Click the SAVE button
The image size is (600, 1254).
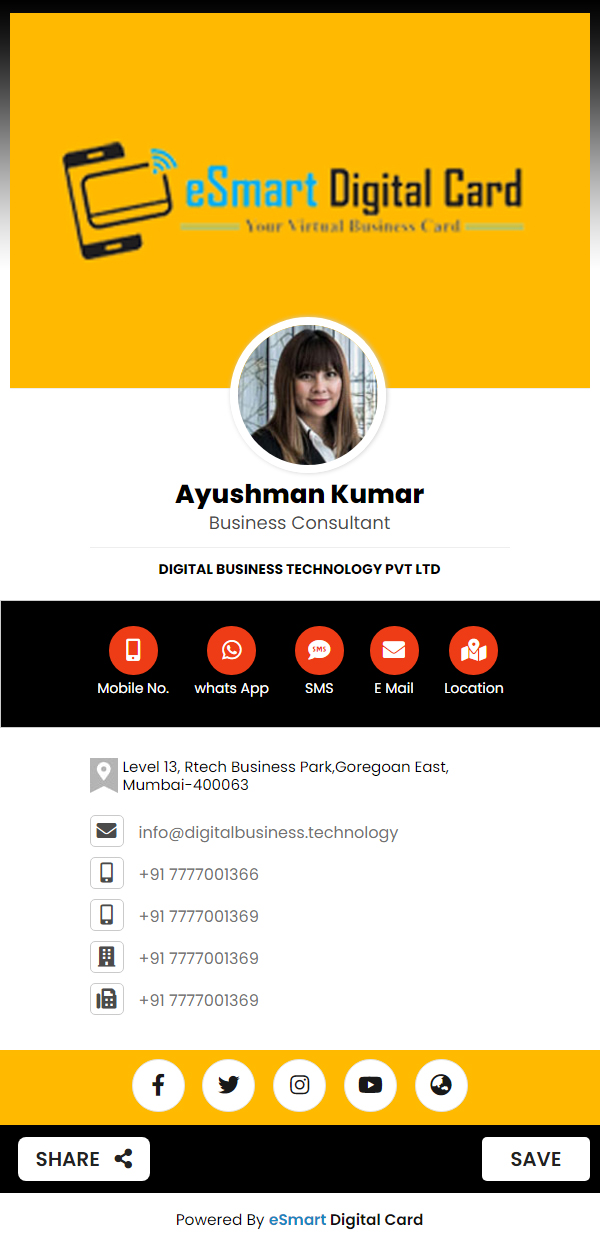click(536, 1159)
